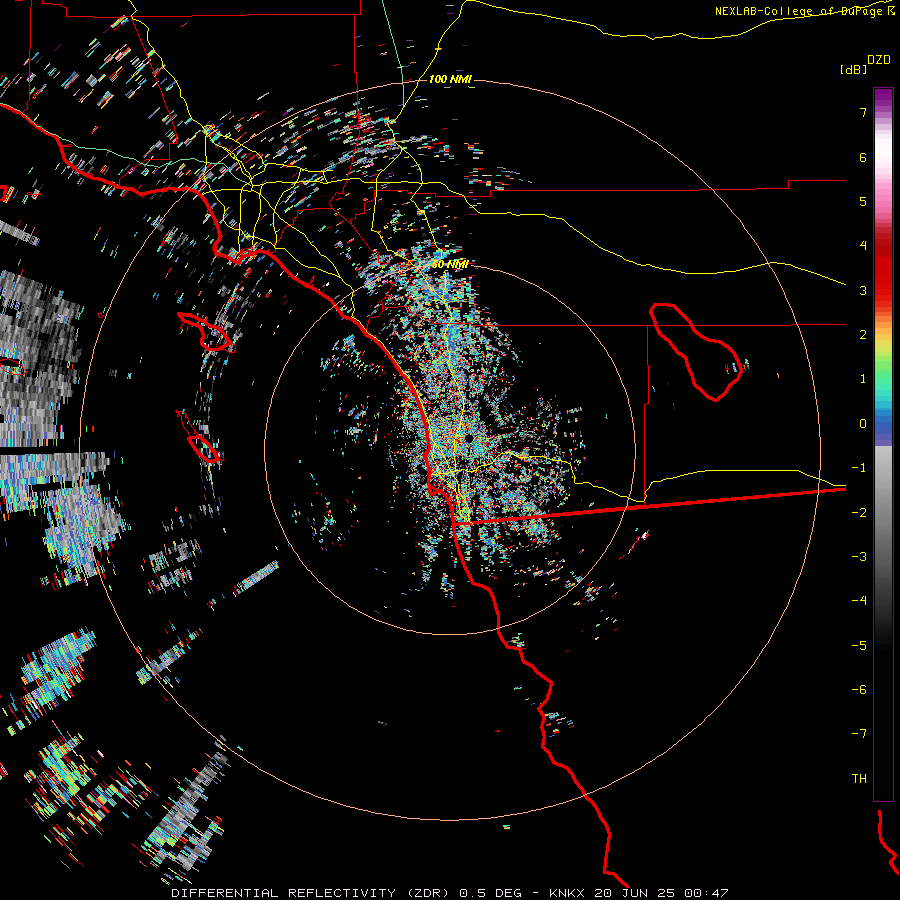This screenshot has width=900, height=900.
Task: Click the "-1" value on the dB scale
Action: 859,468
